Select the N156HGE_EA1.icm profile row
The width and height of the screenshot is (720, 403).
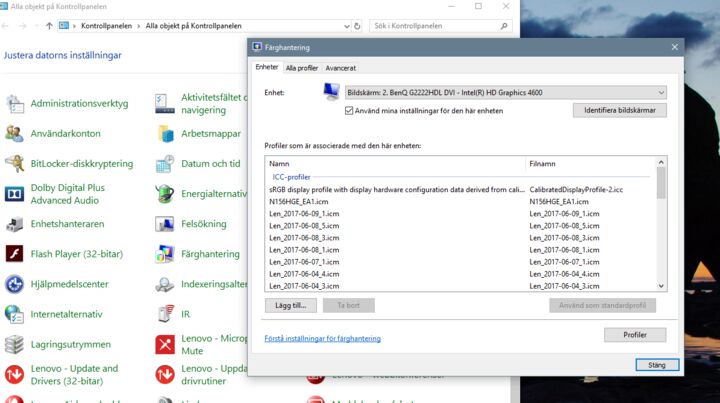coord(460,202)
